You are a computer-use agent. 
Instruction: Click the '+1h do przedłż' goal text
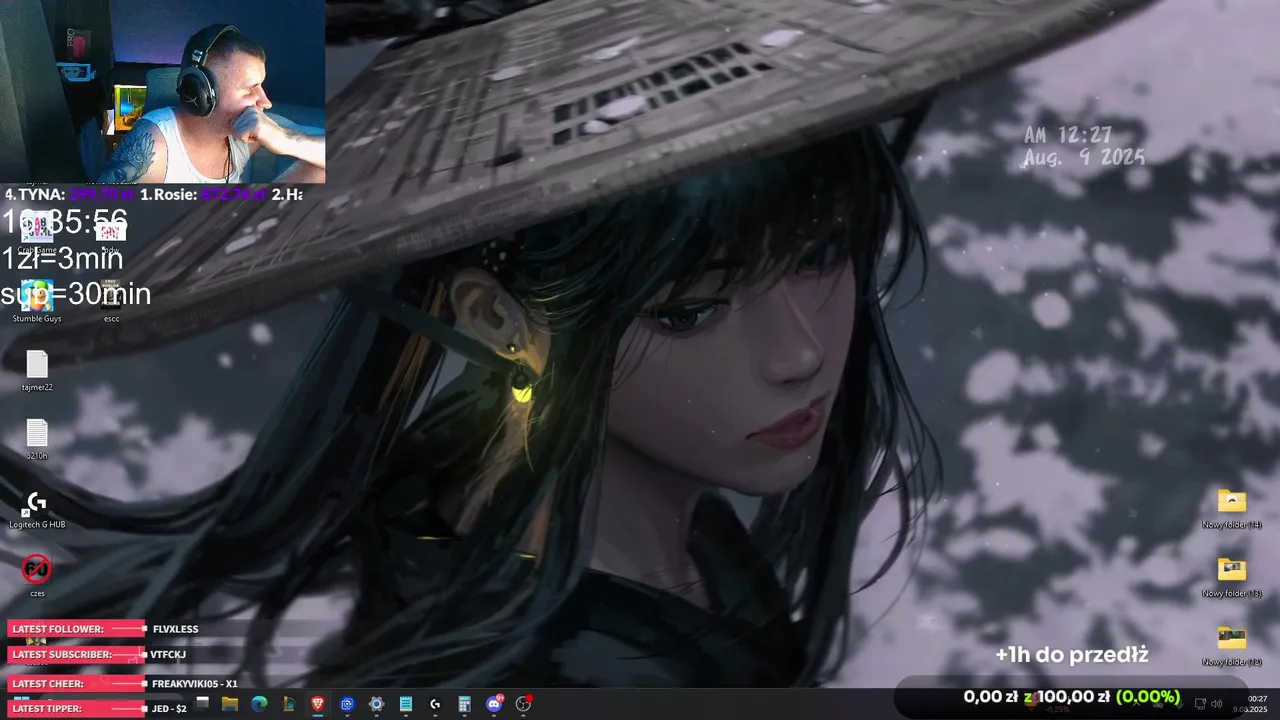pyautogui.click(x=1072, y=655)
